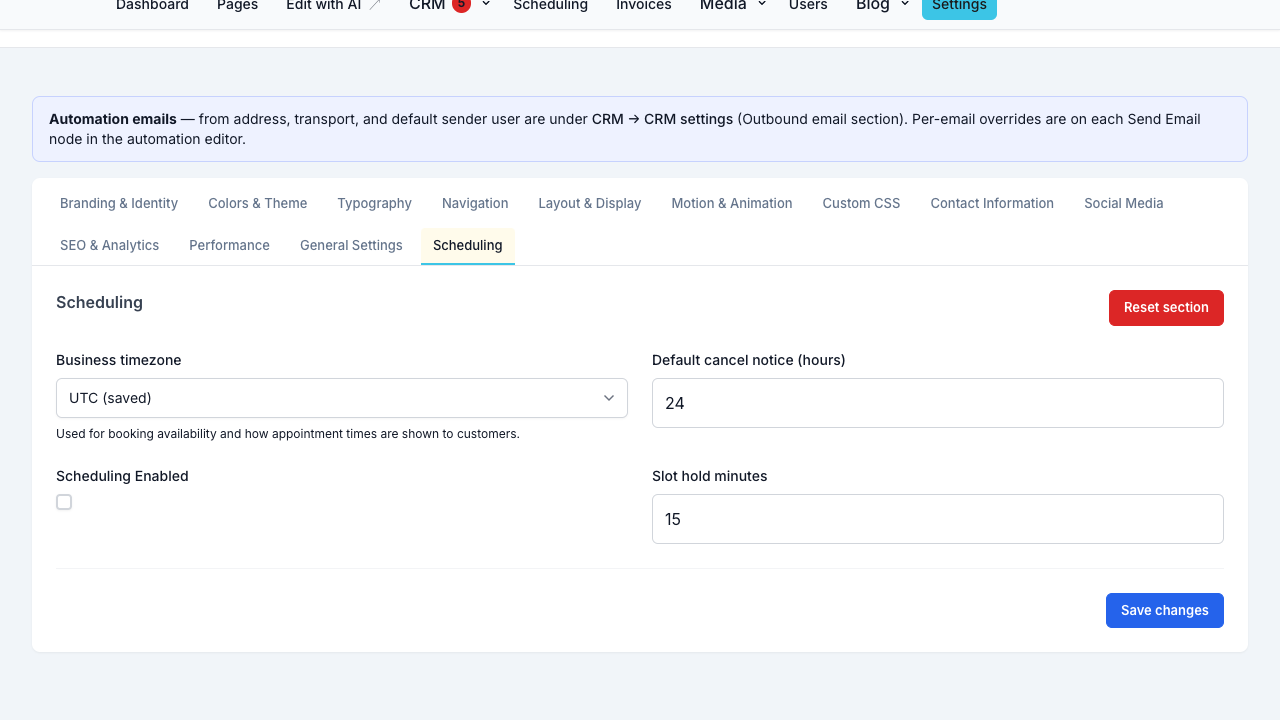Screen dimensions: 1280x720
Task: Go to Pages in top navigation
Action: tap(237, 6)
